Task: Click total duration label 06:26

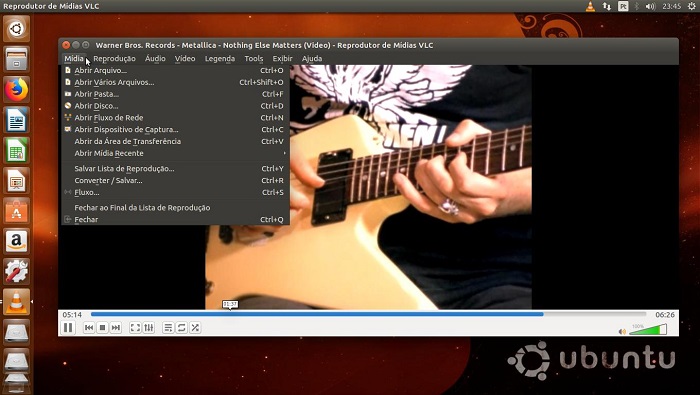Action: [665, 315]
